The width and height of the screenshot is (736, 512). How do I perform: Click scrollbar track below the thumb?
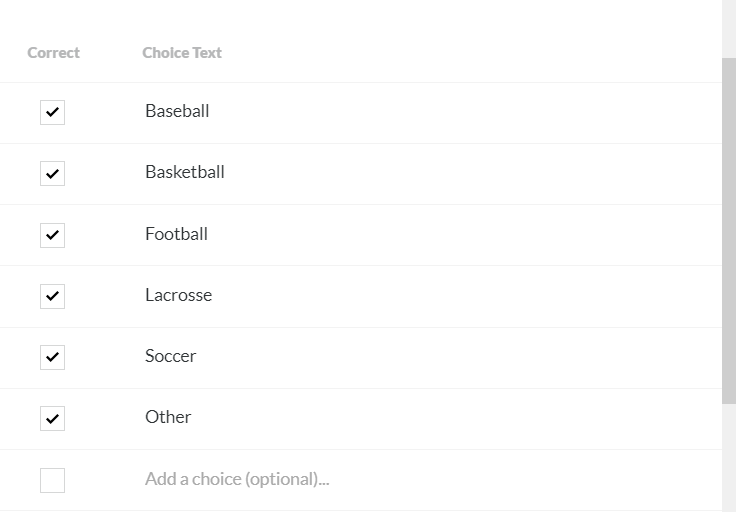pyautogui.click(x=729, y=460)
